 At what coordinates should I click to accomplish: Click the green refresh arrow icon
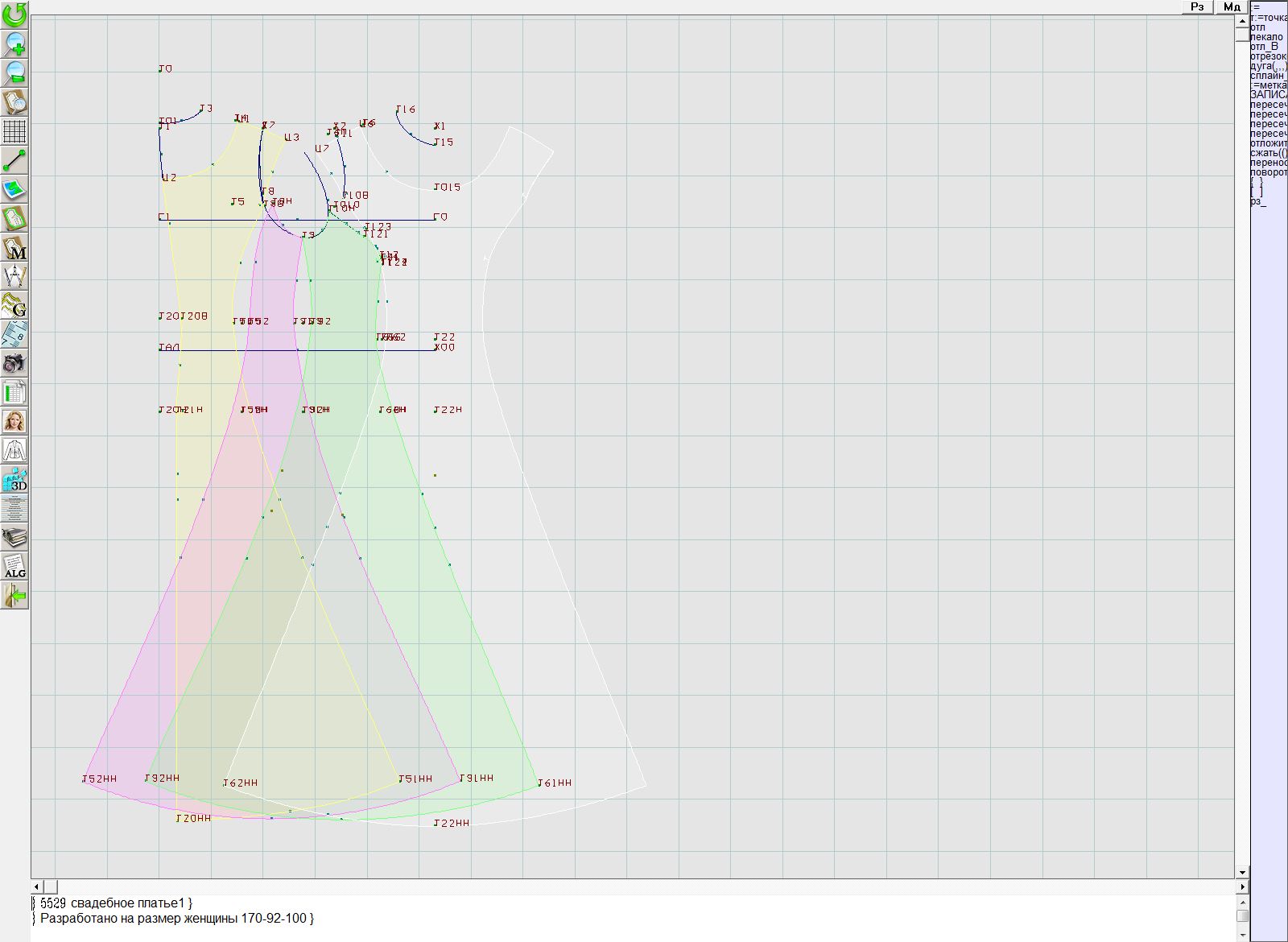(x=14, y=14)
